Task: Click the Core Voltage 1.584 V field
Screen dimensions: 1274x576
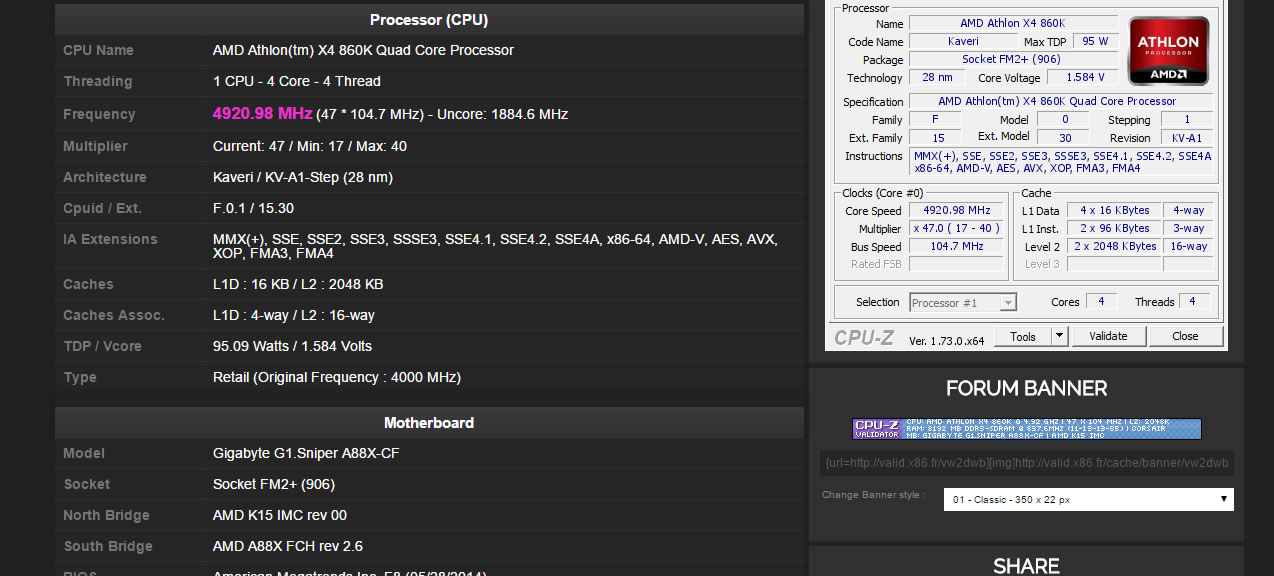Action: 1085,77
